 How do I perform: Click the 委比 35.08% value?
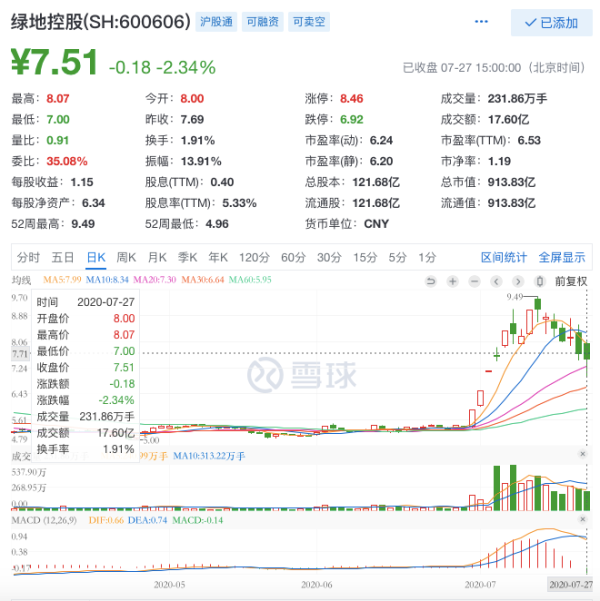pyautogui.click(x=67, y=161)
